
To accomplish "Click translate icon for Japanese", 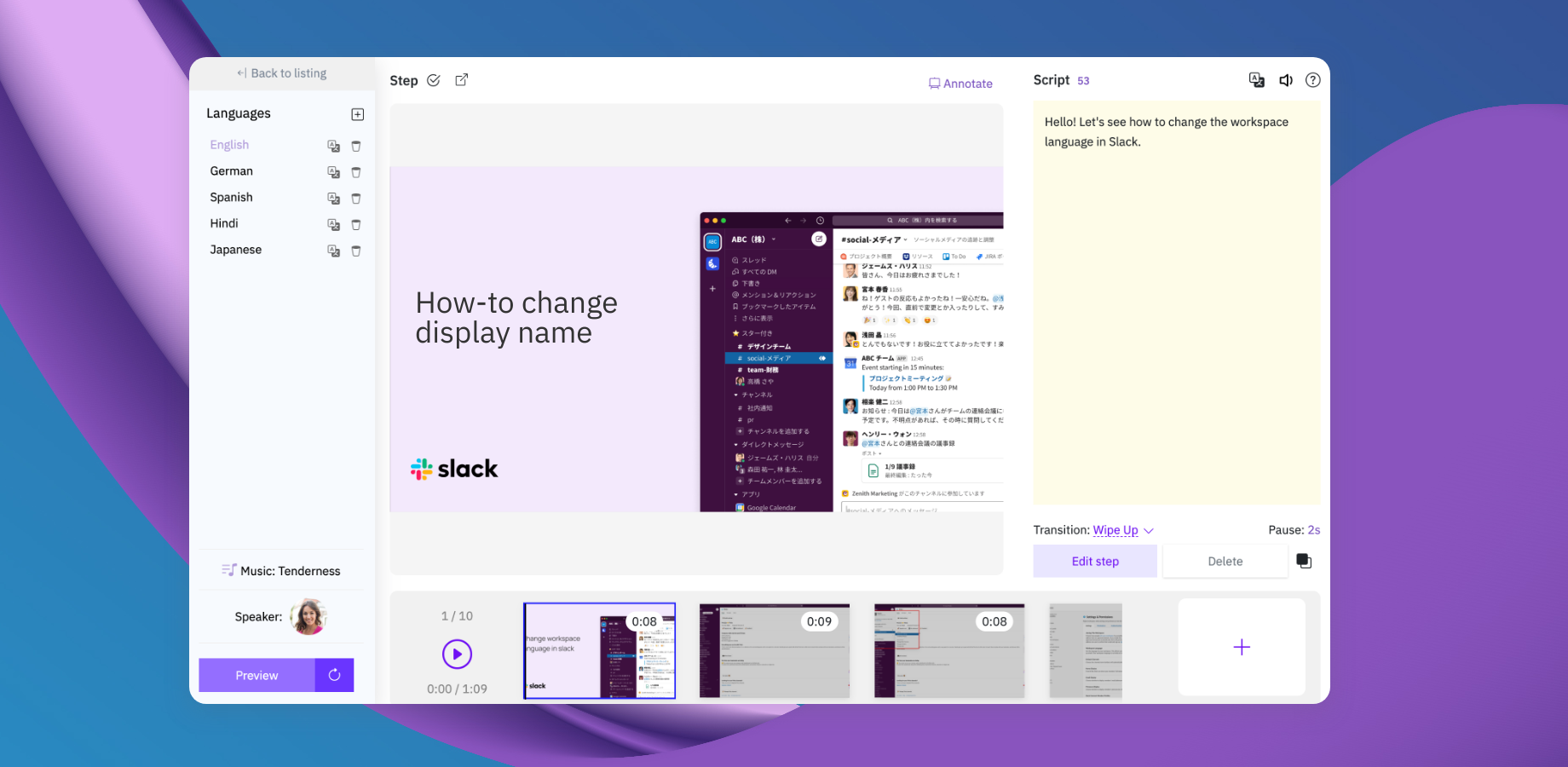I will tap(334, 251).
